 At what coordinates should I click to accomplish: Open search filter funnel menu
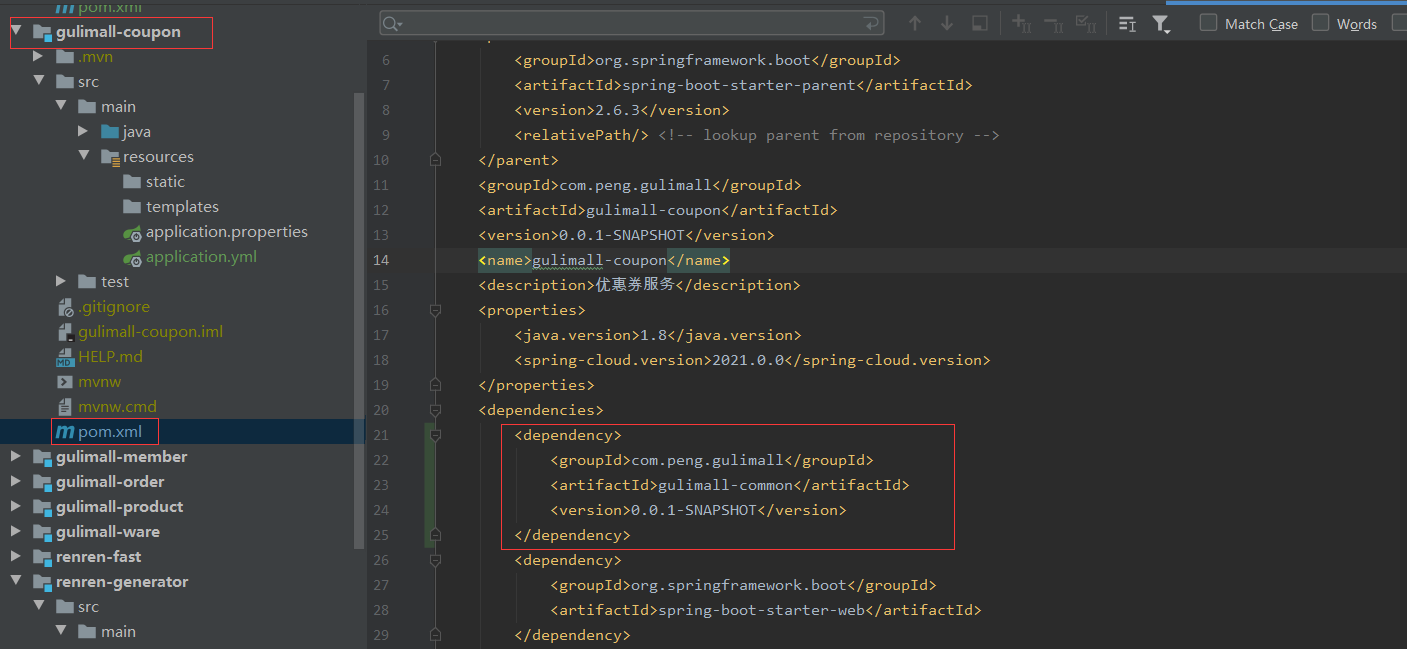click(1161, 24)
